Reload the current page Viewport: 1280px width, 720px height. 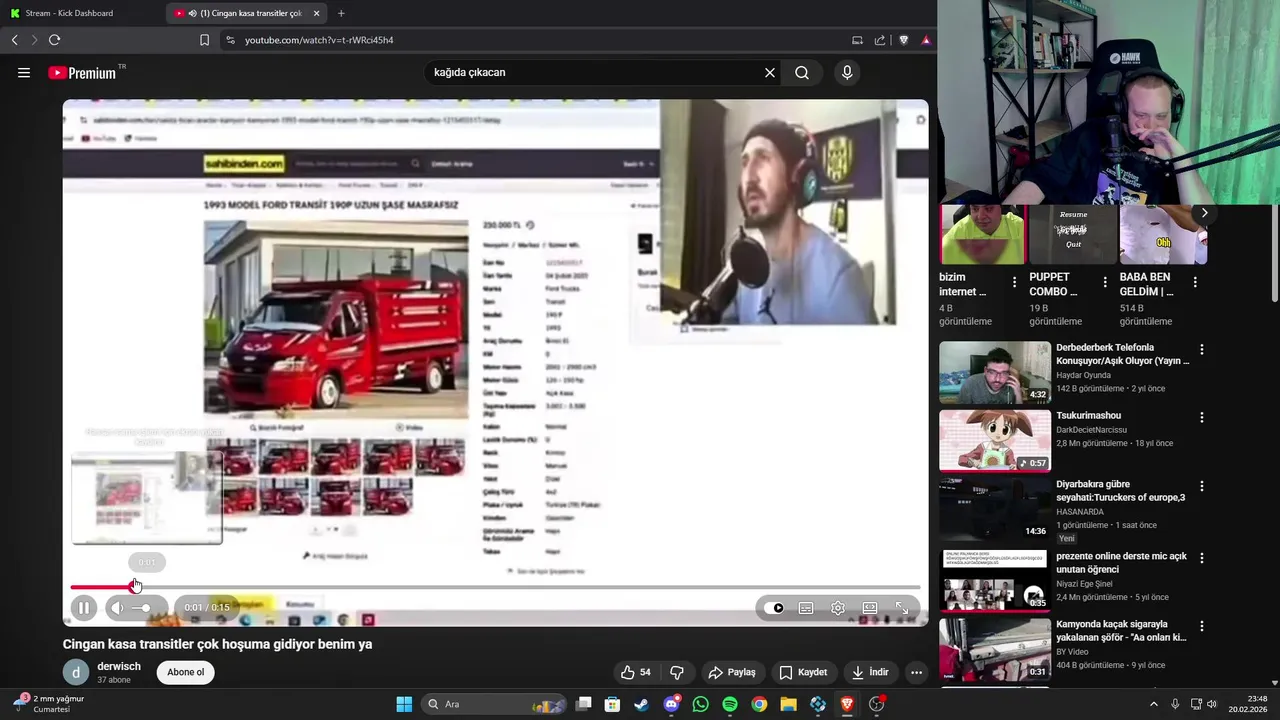coord(54,40)
